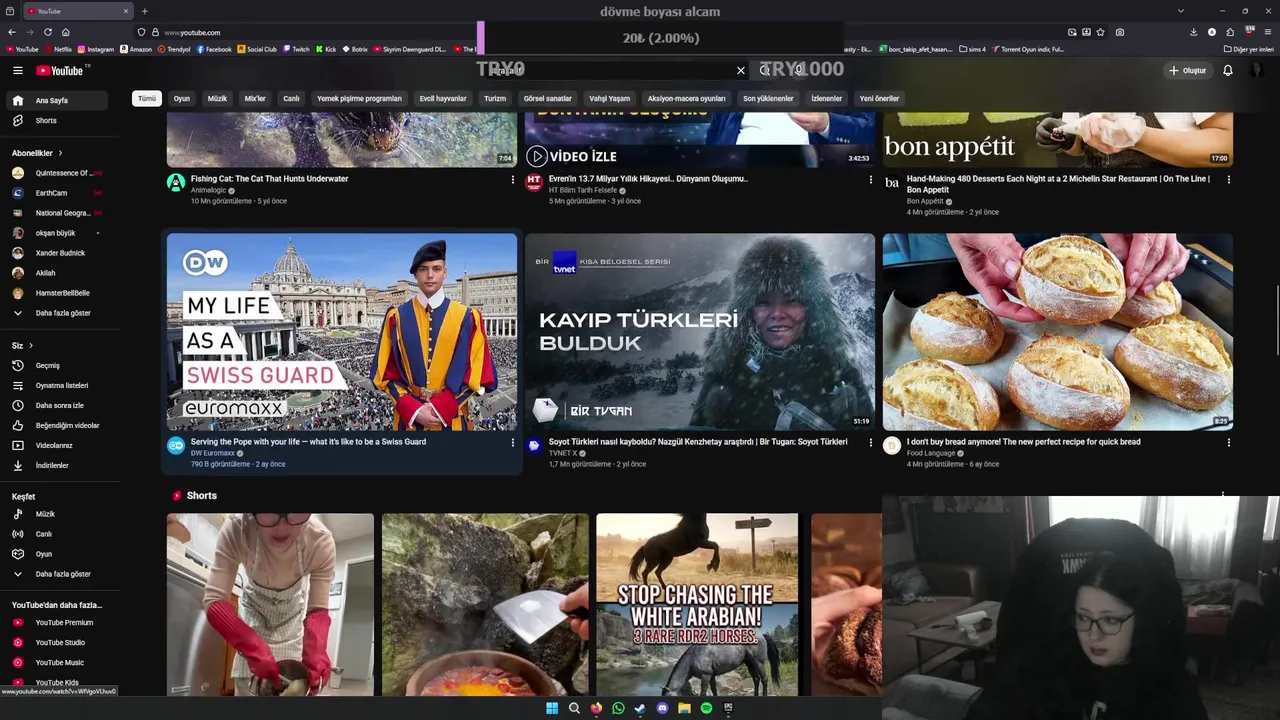The width and height of the screenshot is (1280, 720).
Task: Select the Tümü filter chip
Action: [147, 99]
